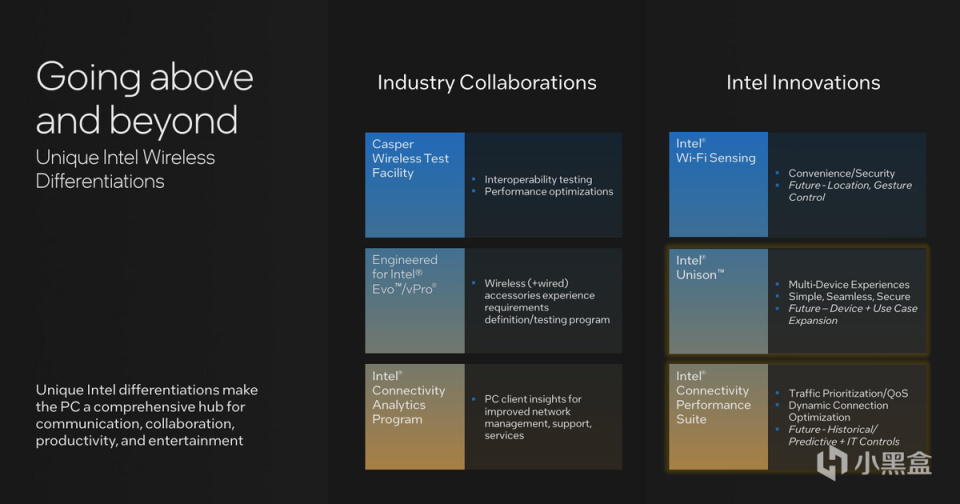Select the "Multi-Device Experiences" bullet
This screenshot has width=960, height=504.
pyautogui.click(x=849, y=285)
